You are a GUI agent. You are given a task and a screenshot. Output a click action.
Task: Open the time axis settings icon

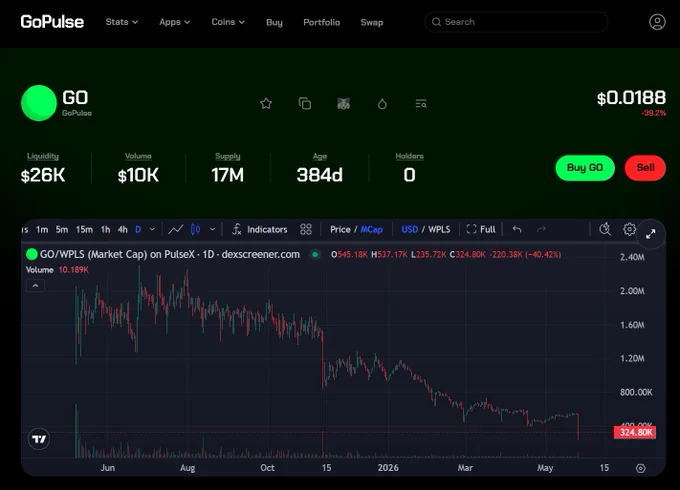[x=641, y=468]
